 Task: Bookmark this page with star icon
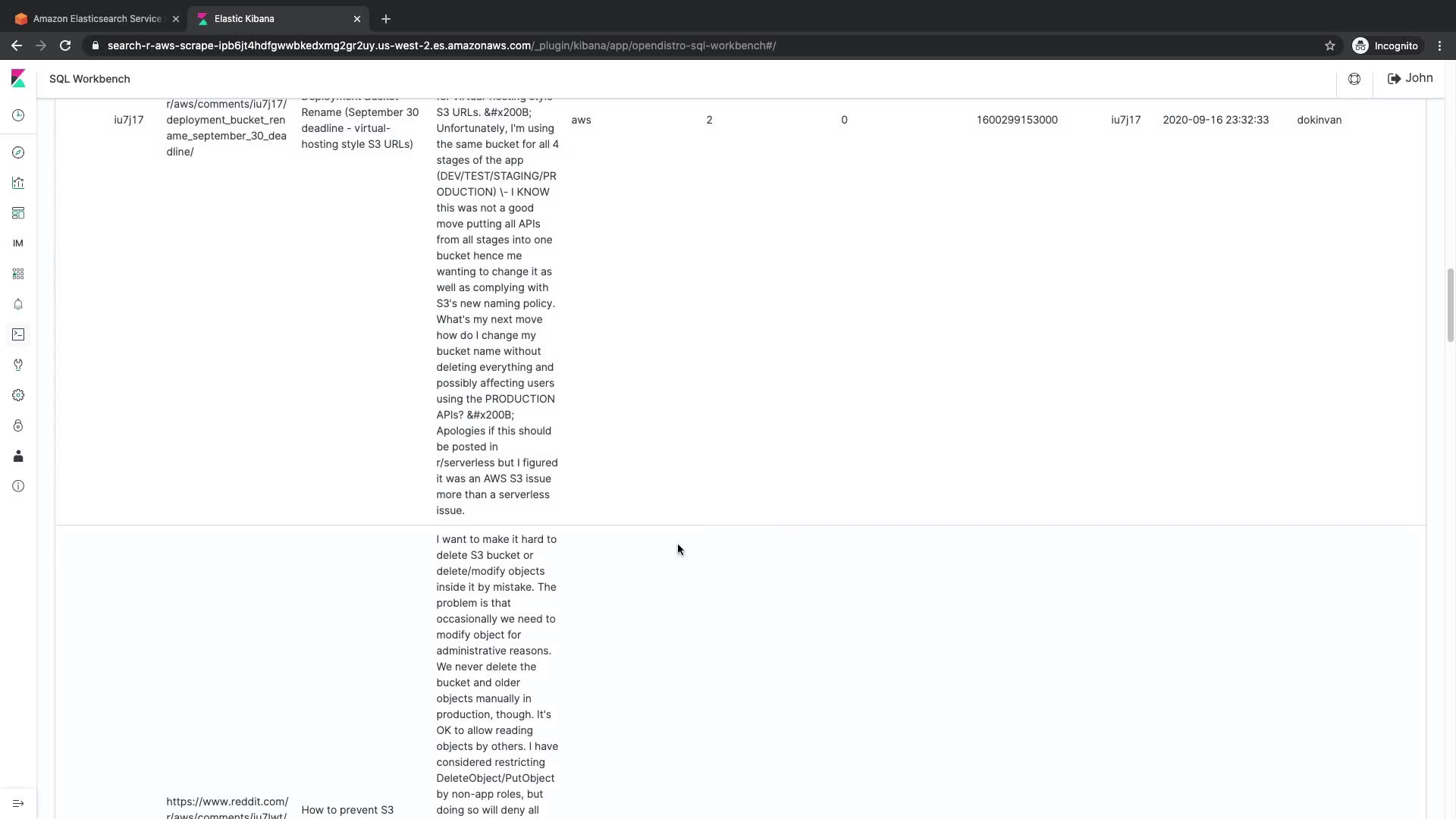1329,45
